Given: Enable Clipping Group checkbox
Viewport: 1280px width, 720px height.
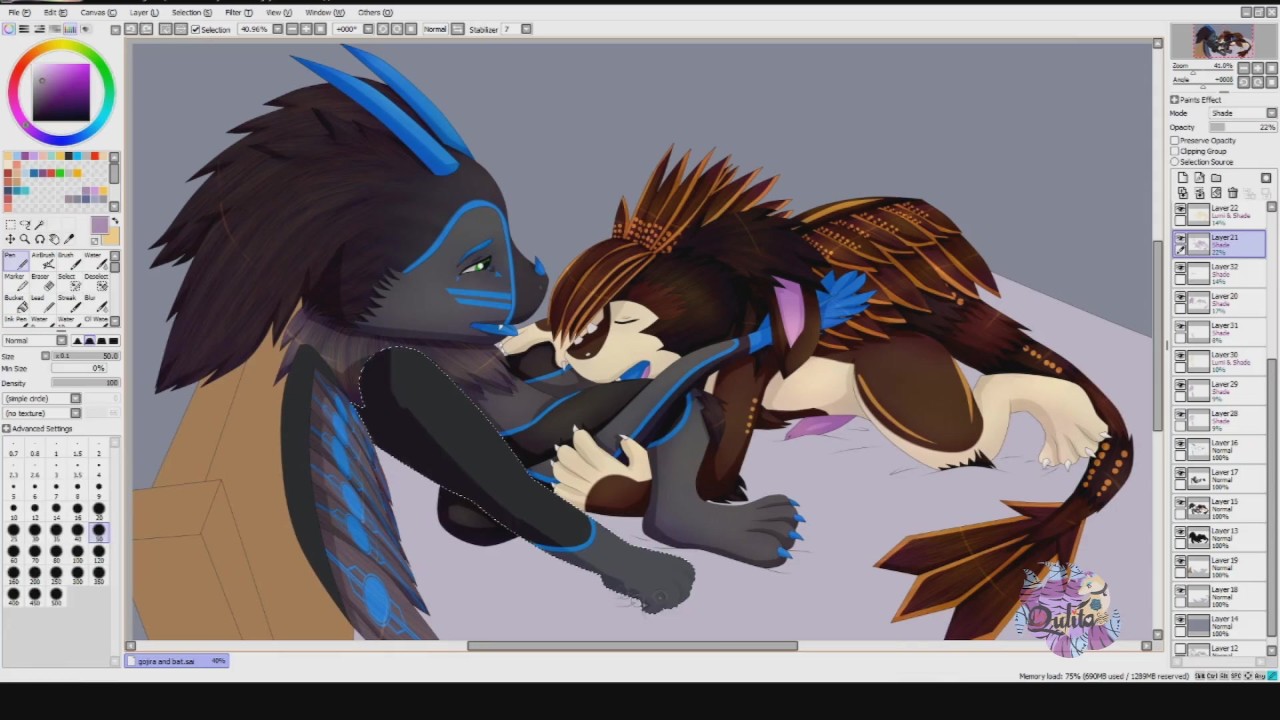Looking at the screenshot, I should pos(1175,151).
